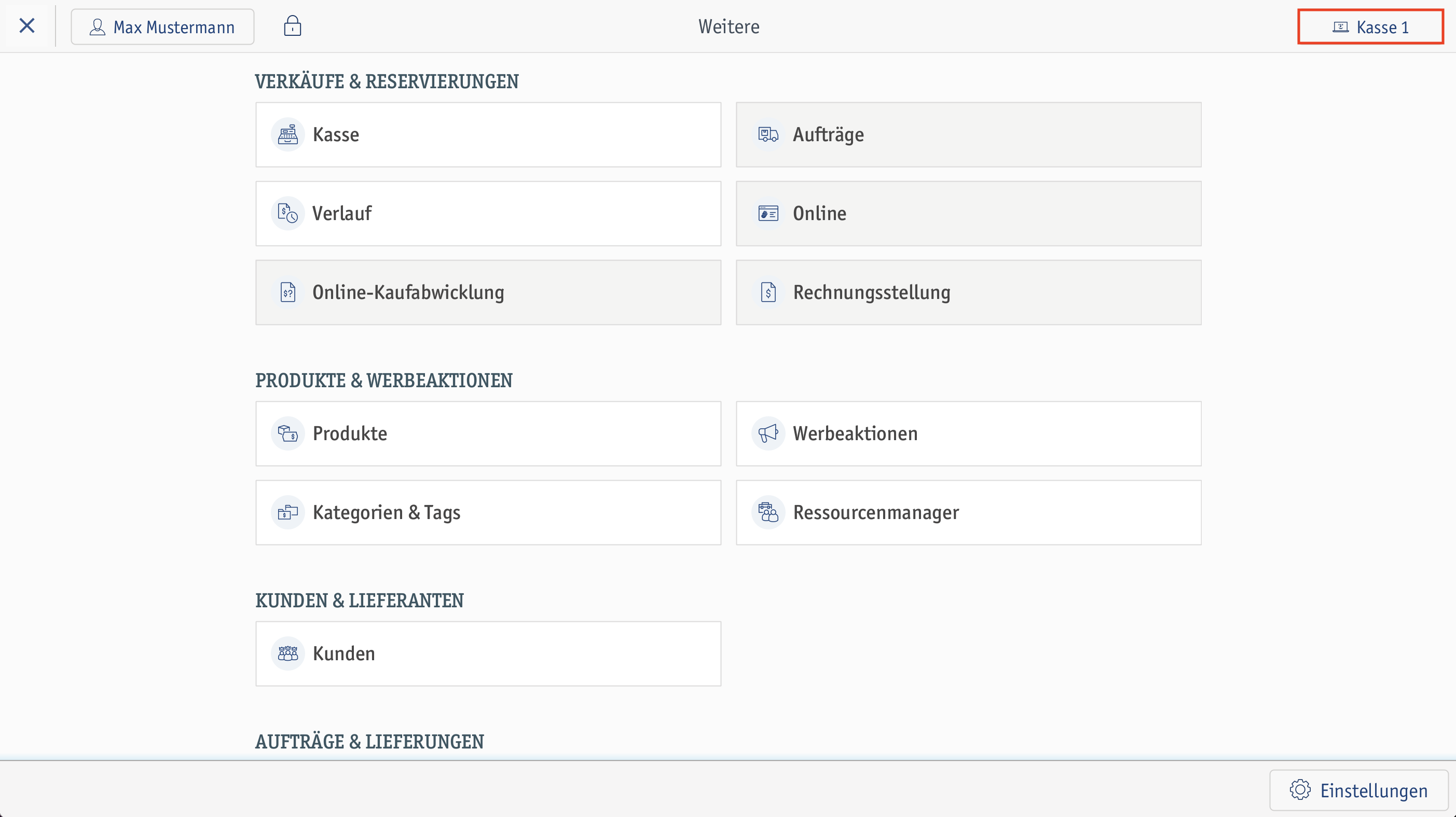Click the megaphone icon for Werbeaktionen
1456x817 pixels.
pyautogui.click(x=768, y=433)
